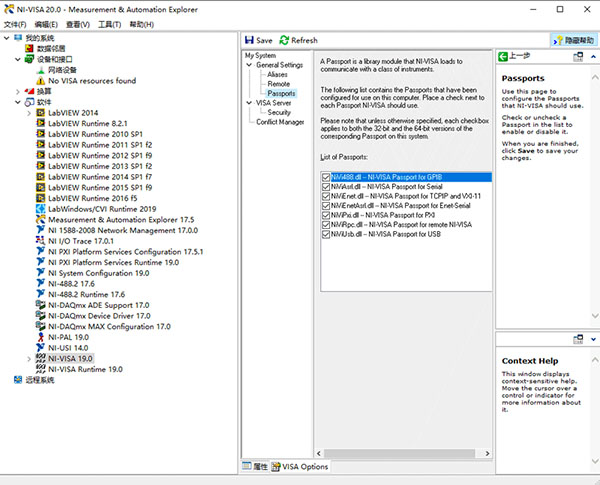Click the Hide Help lightbulb button
The width and height of the screenshot is (600, 485).
click(571, 40)
